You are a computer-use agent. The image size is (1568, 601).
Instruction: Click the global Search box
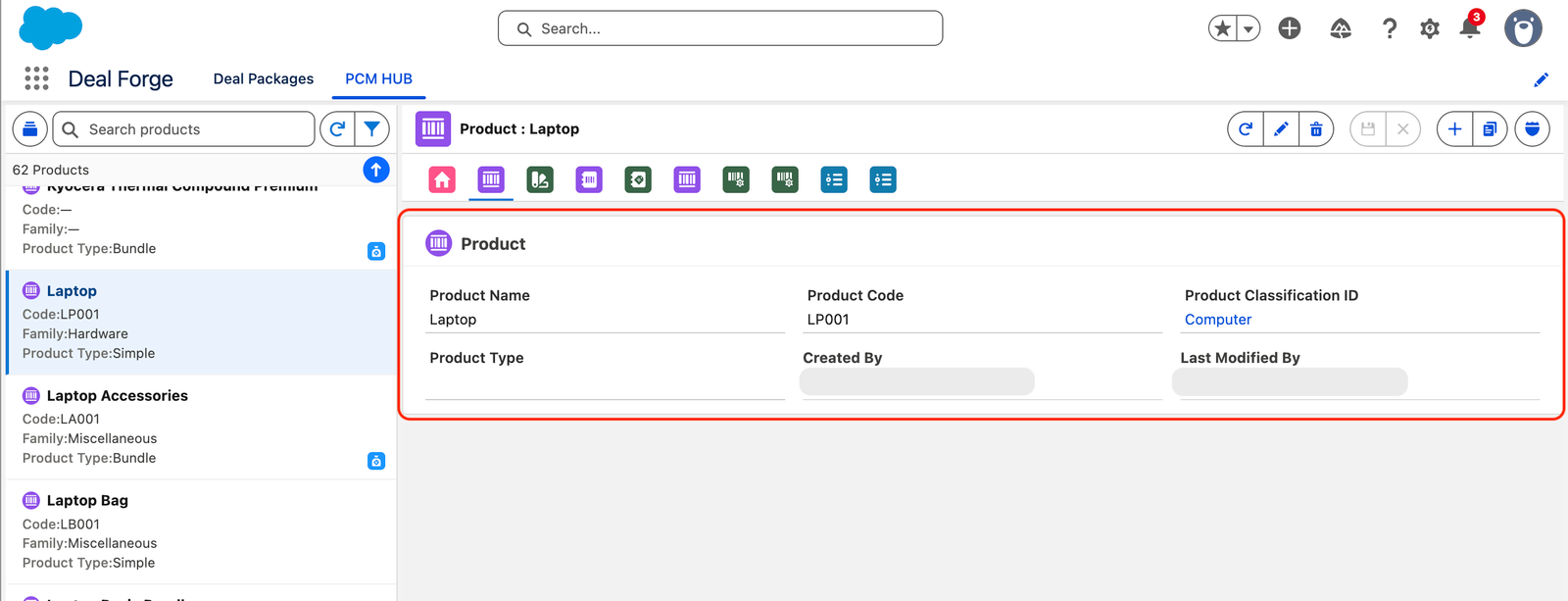tap(720, 28)
